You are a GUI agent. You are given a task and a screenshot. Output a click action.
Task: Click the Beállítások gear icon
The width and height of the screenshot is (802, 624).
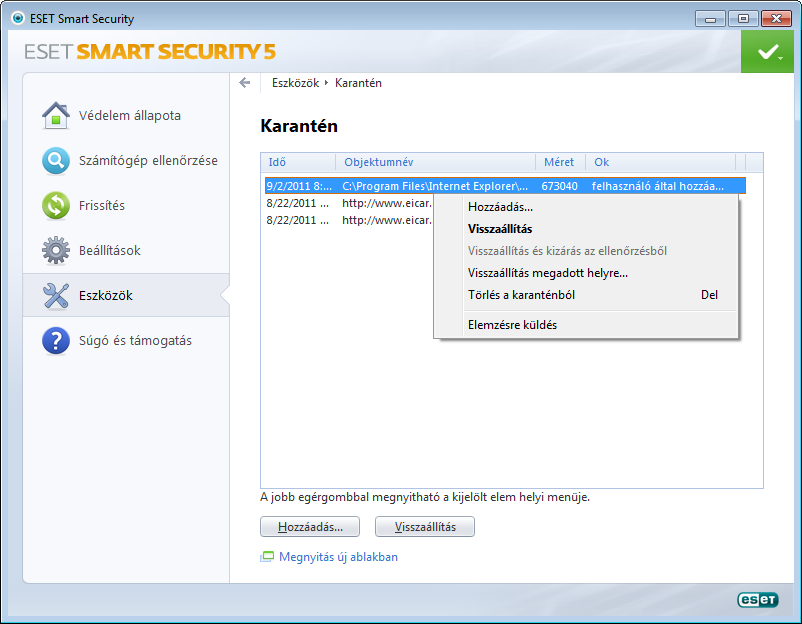(56, 251)
